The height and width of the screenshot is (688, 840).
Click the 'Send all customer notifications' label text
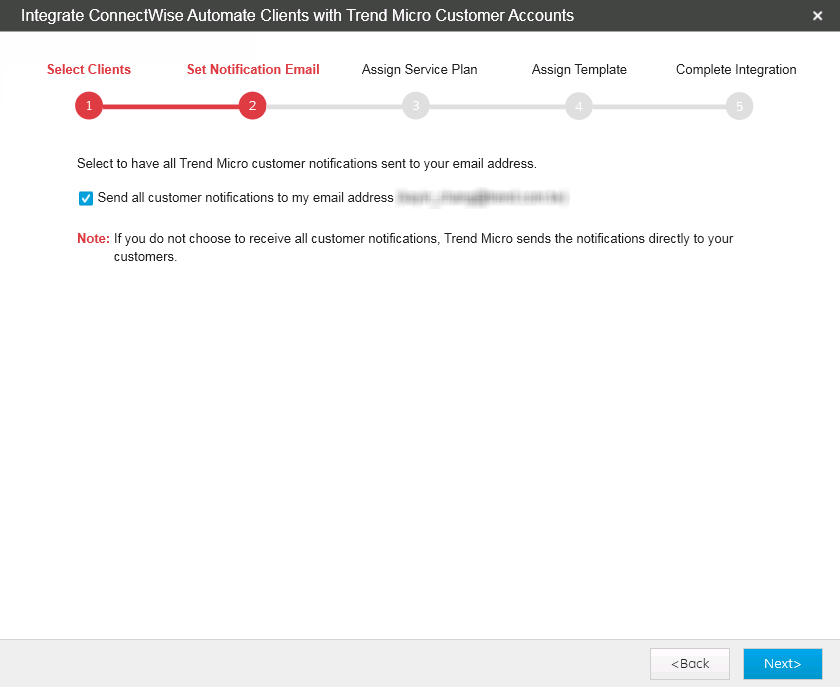pyautogui.click(x=245, y=198)
